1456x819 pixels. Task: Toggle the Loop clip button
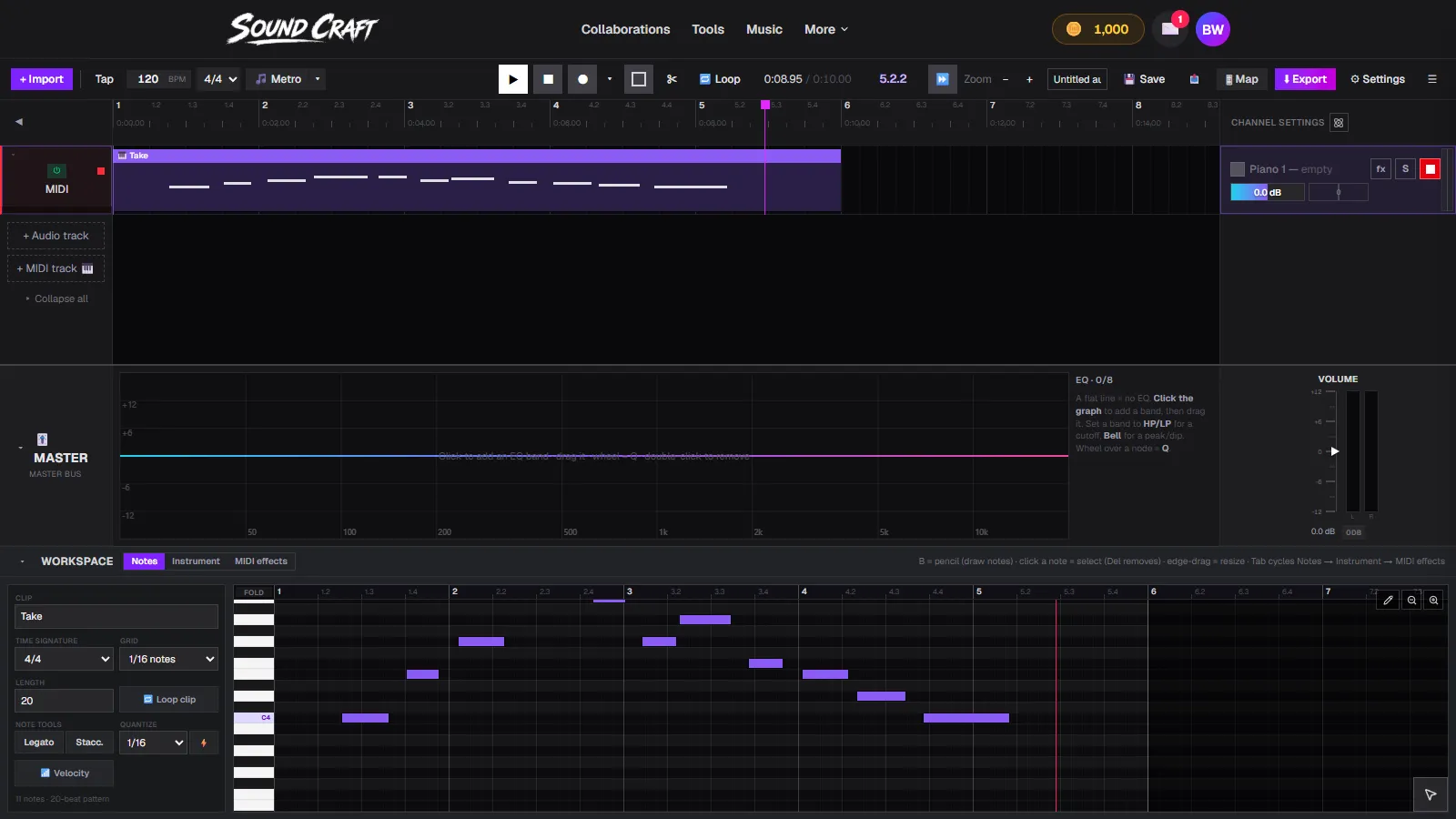[168, 700]
